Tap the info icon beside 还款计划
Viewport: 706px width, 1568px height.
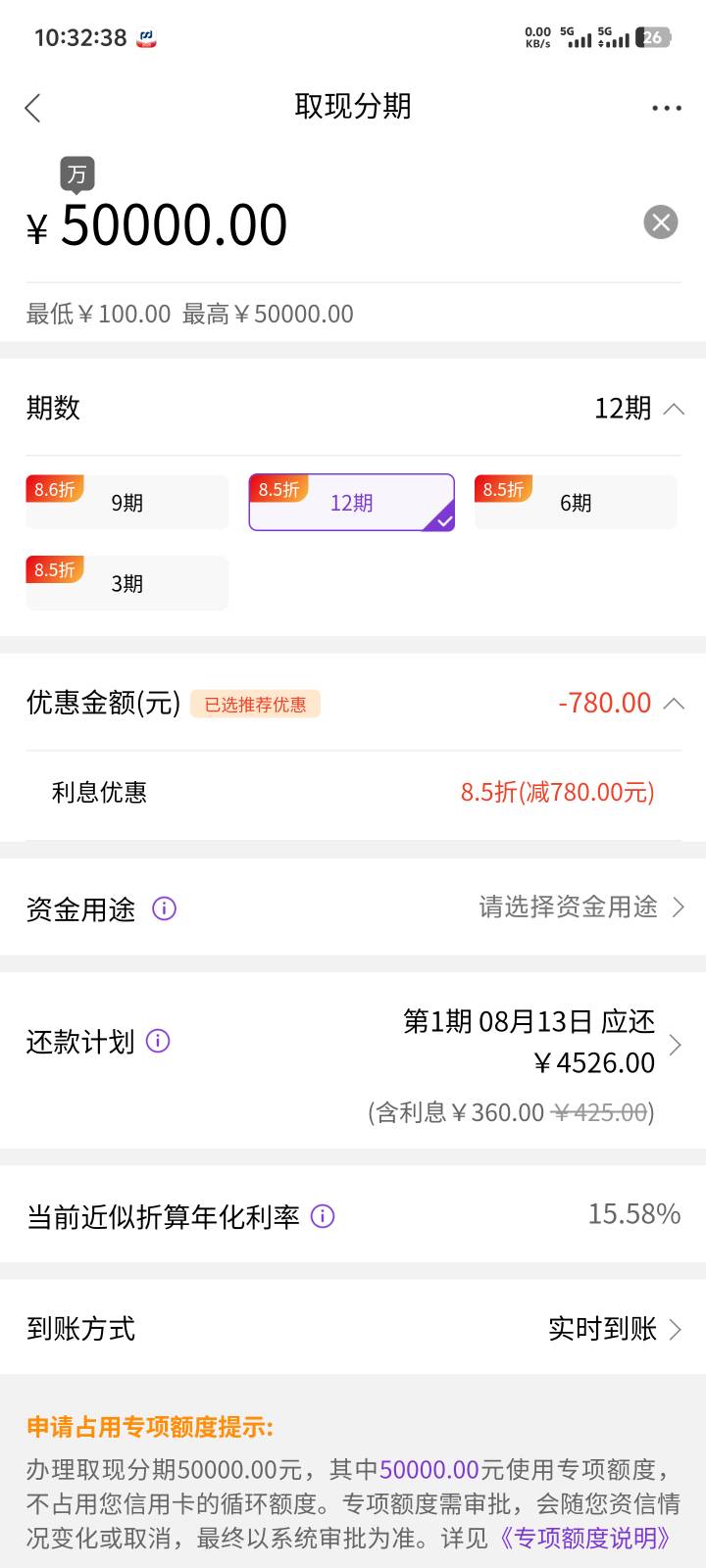tap(158, 1041)
